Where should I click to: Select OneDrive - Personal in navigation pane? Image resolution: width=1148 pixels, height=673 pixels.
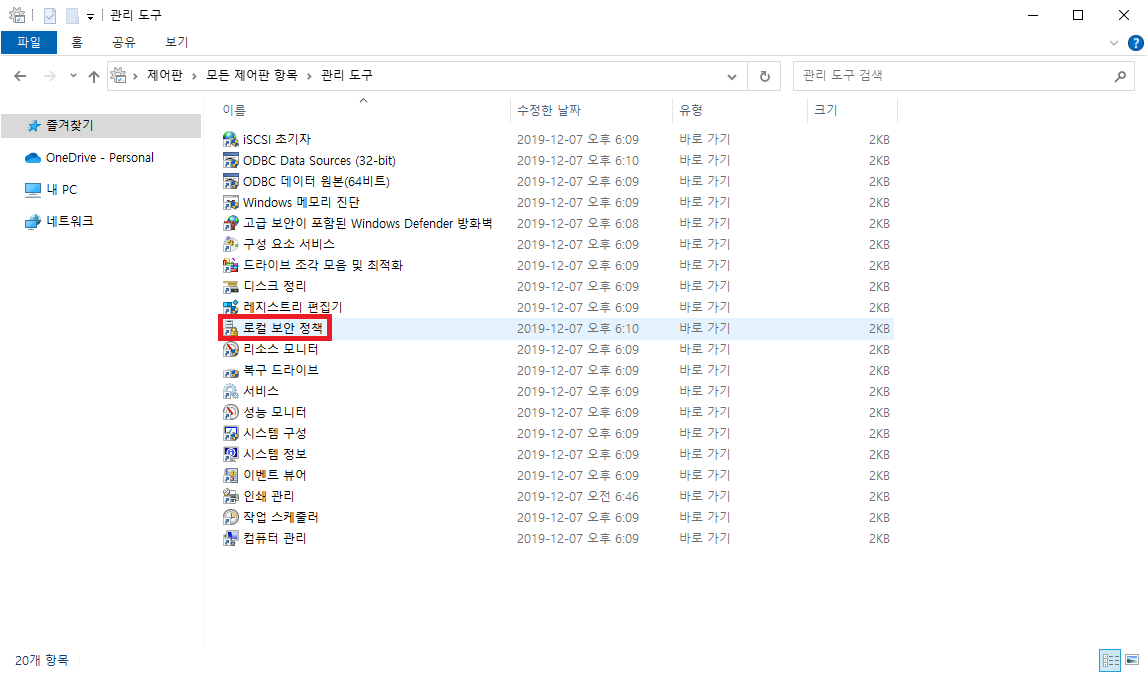(101, 157)
